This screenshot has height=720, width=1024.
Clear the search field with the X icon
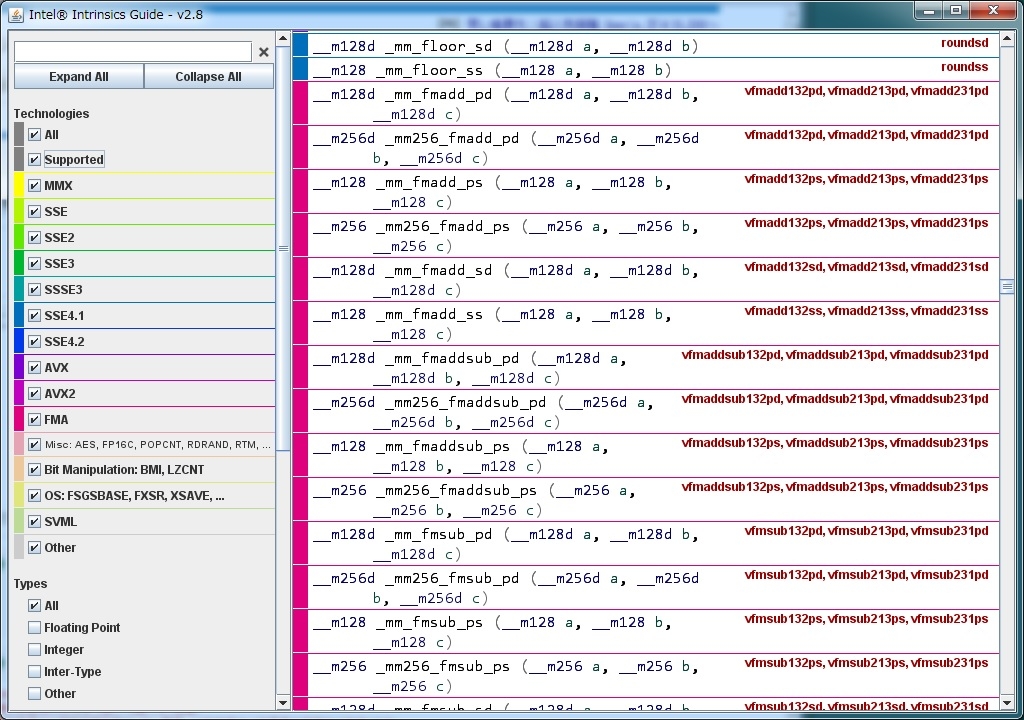(264, 52)
